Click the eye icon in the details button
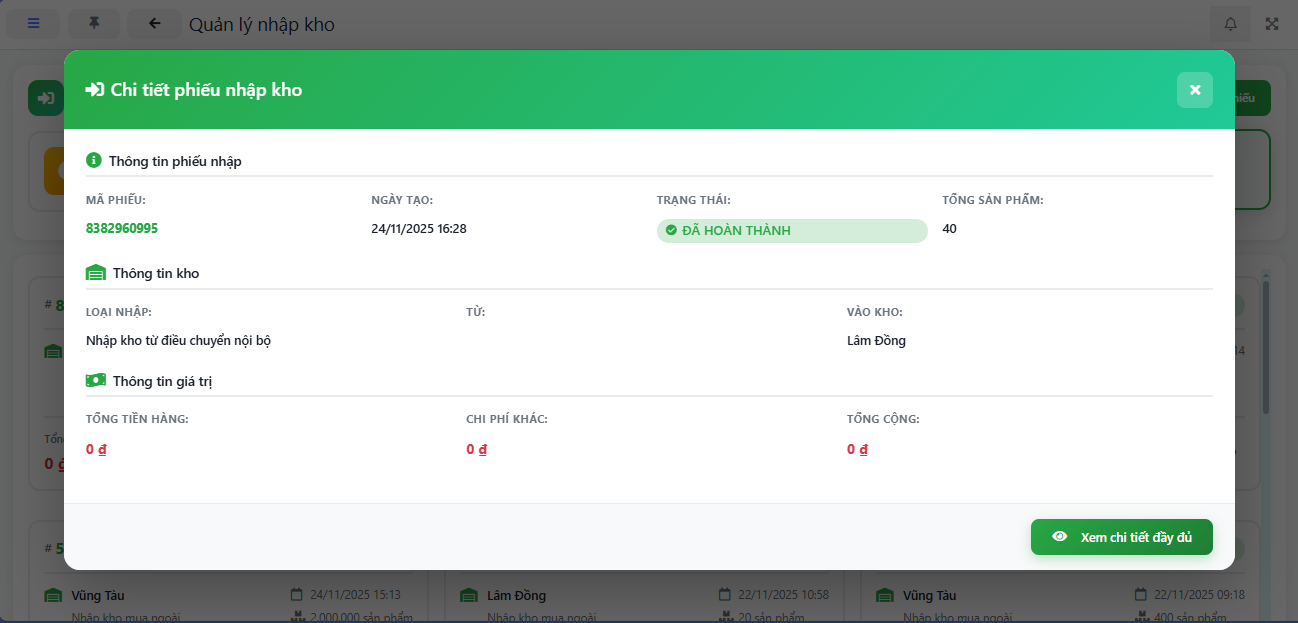 click(1060, 537)
